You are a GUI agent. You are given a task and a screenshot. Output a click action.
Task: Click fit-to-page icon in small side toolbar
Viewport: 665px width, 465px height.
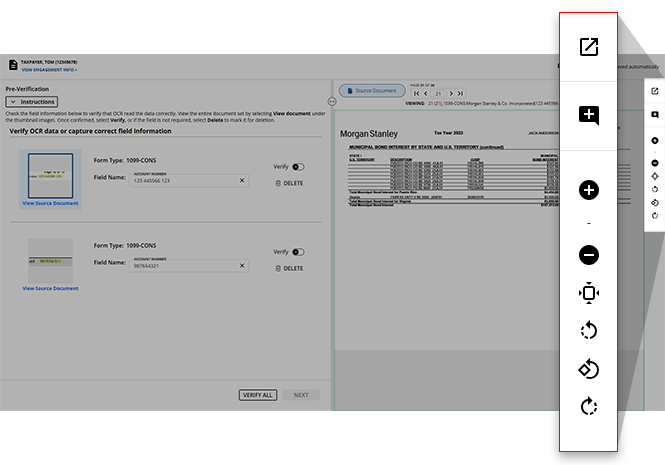click(655, 176)
